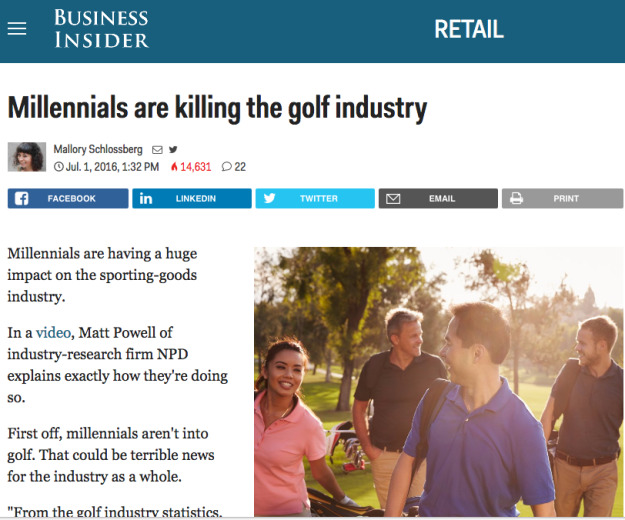Print the article
The image size is (625, 520).
pos(561,198)
